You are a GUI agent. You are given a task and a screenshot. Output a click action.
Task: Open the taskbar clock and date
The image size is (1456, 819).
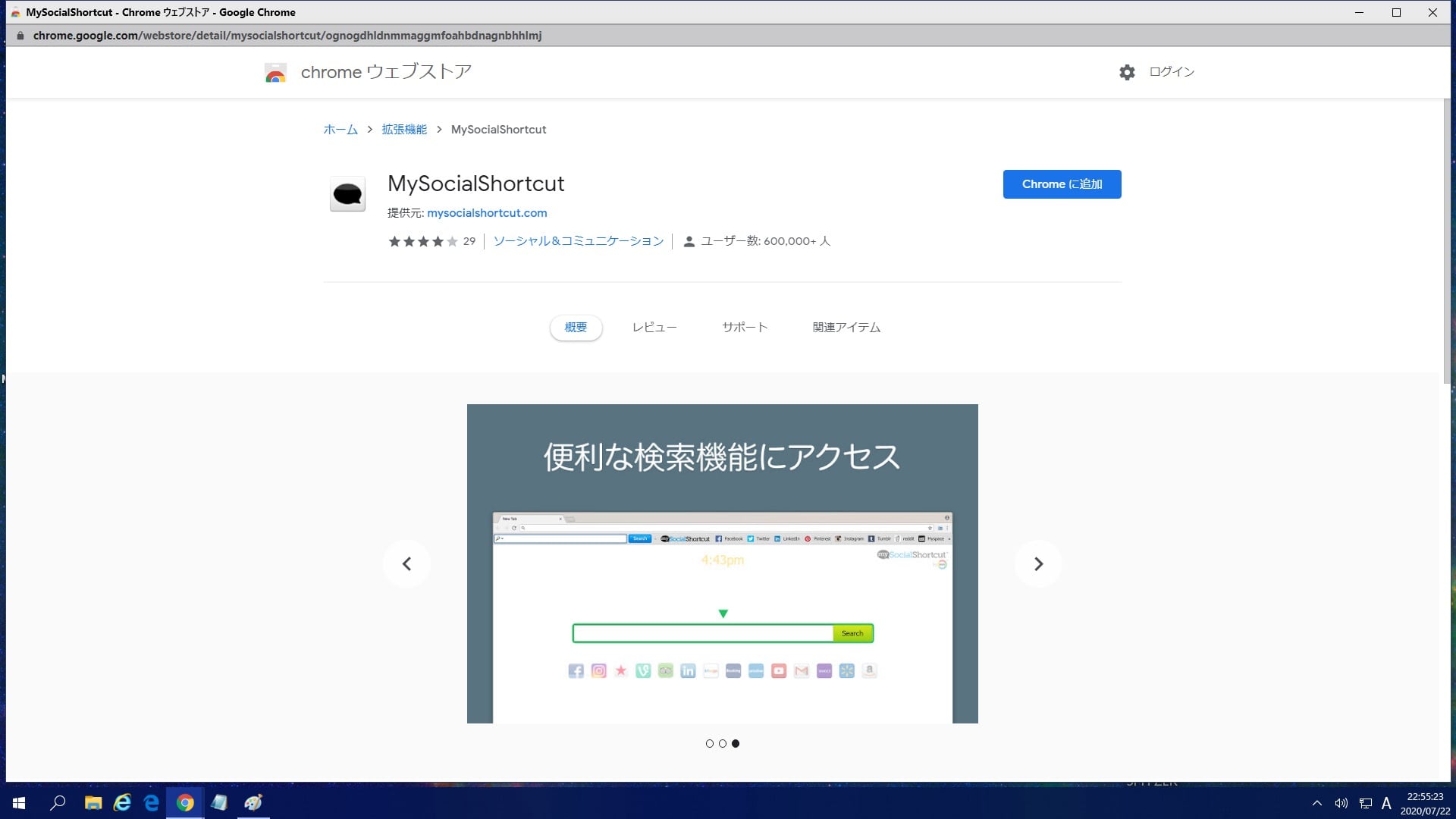point(1425,803)
